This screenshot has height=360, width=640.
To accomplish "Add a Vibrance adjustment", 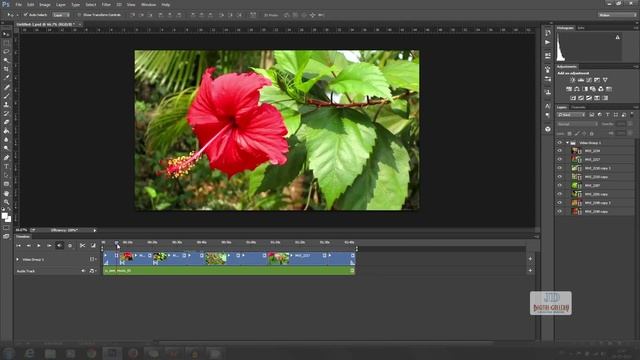I will pyautogui.click(x=605, y=80).
